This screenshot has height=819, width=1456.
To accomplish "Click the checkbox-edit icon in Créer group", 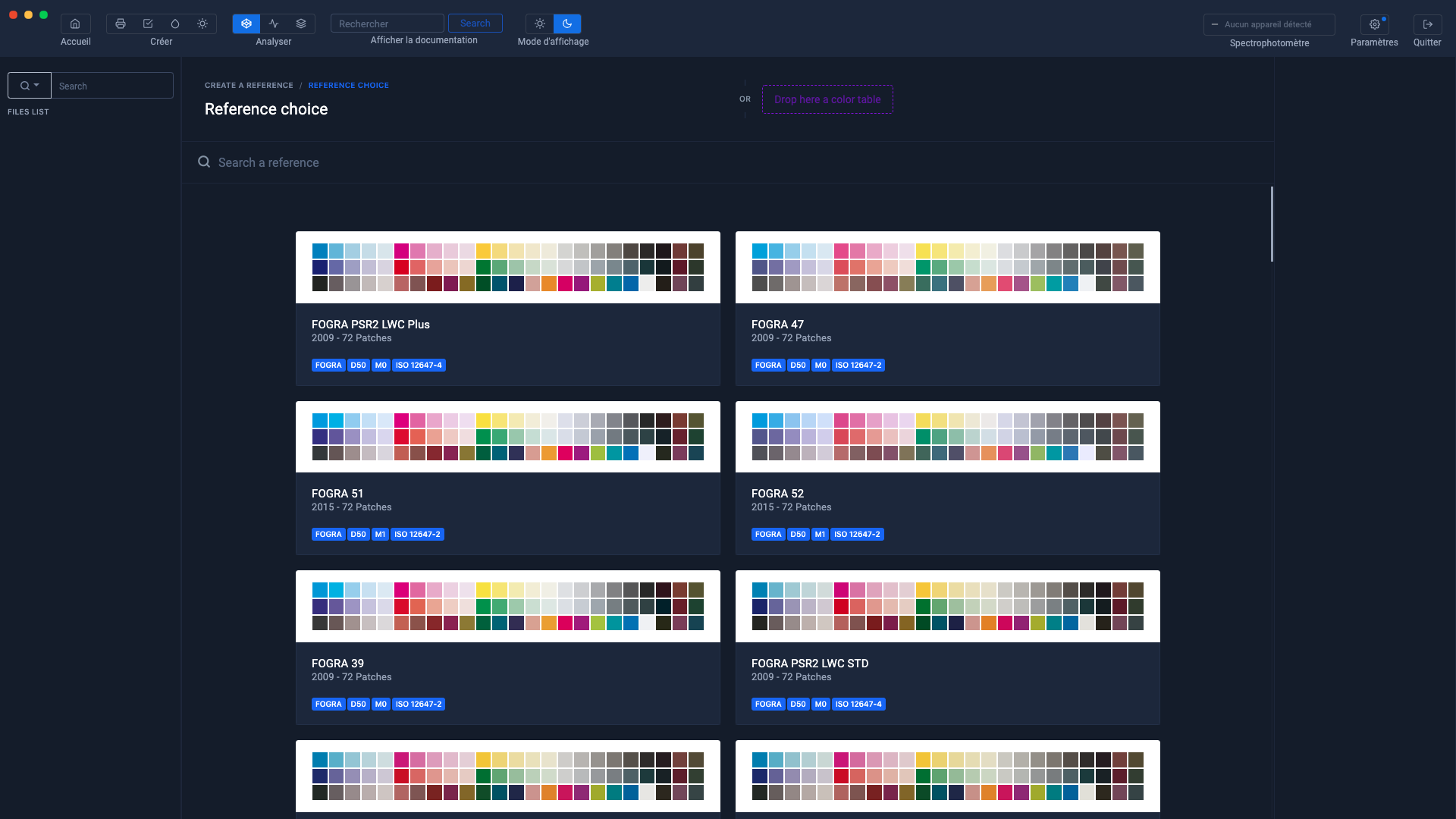I will [x=148, y=24].
